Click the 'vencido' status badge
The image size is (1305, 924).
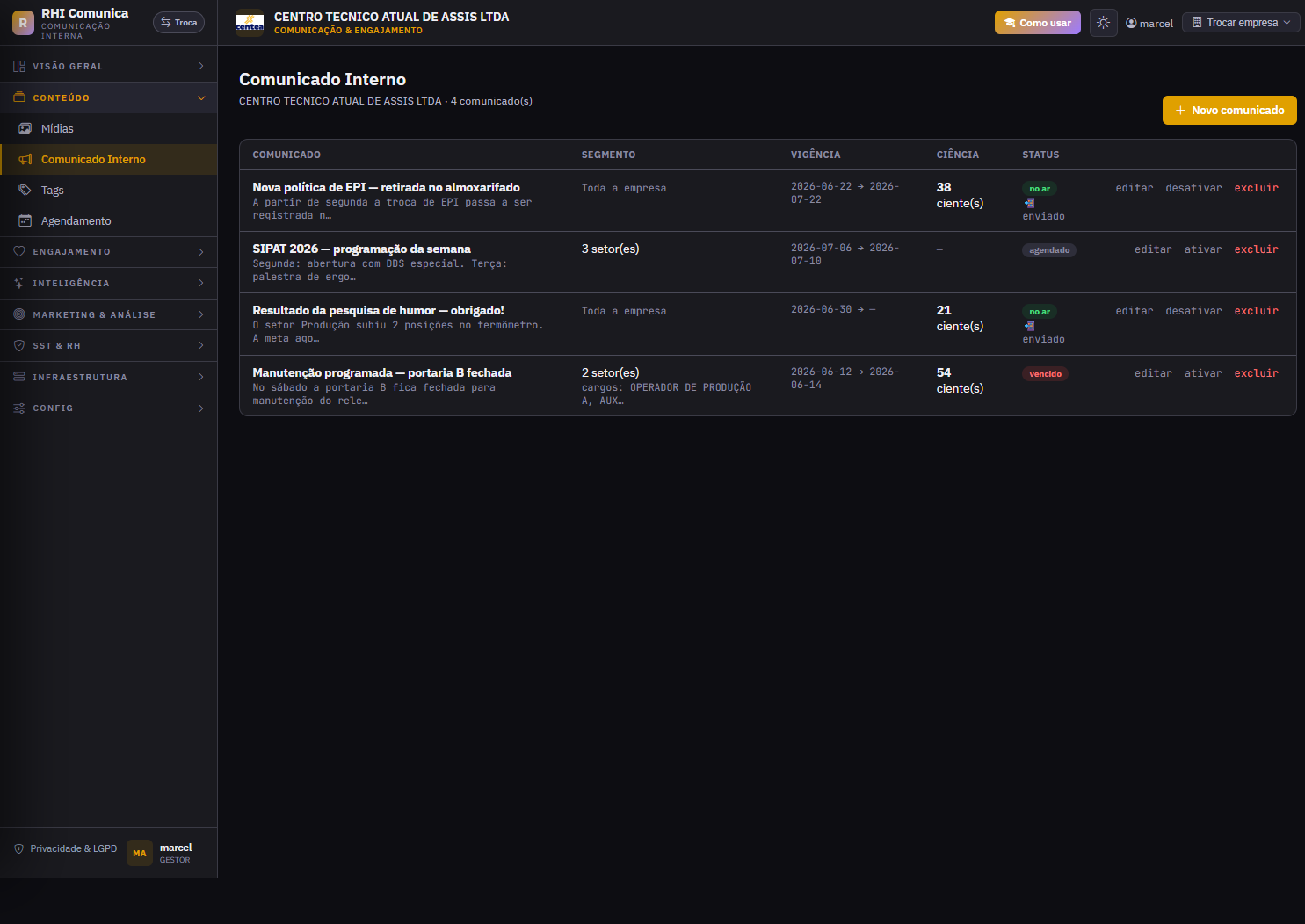(1045, 374)
